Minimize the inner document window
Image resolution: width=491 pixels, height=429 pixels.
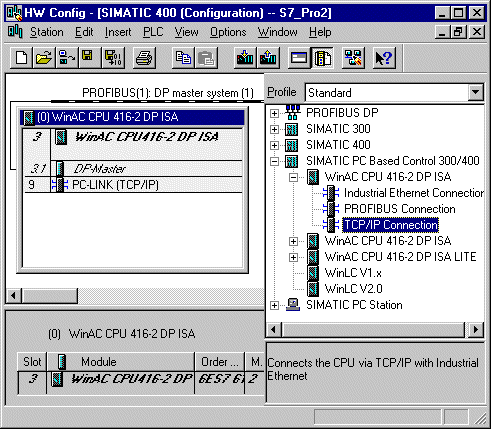click(443, 32)
